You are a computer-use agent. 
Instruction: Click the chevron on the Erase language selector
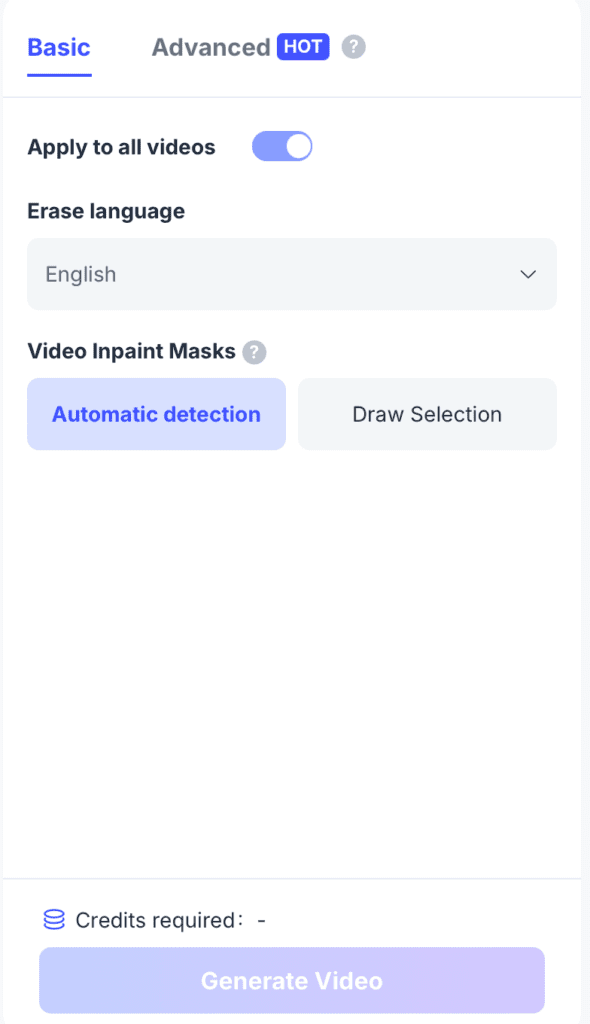[x=528, y=274]
